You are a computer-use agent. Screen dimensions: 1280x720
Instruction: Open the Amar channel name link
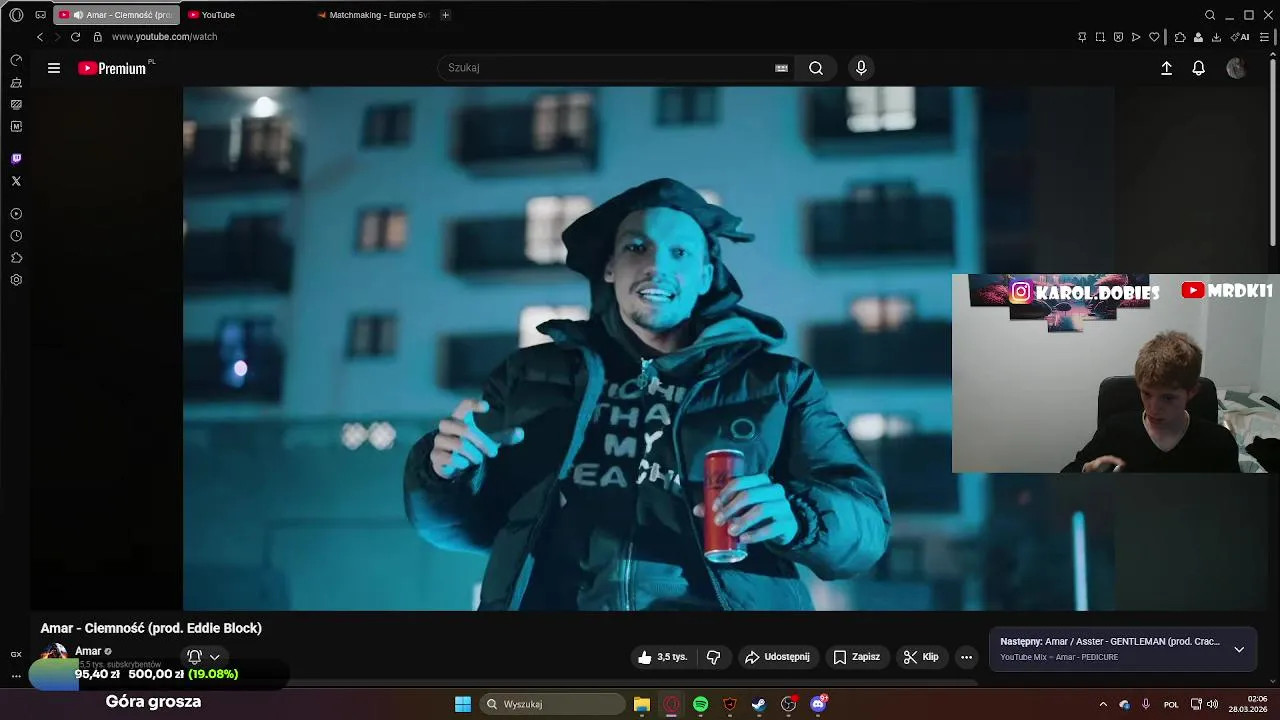[x=88, y=651]
